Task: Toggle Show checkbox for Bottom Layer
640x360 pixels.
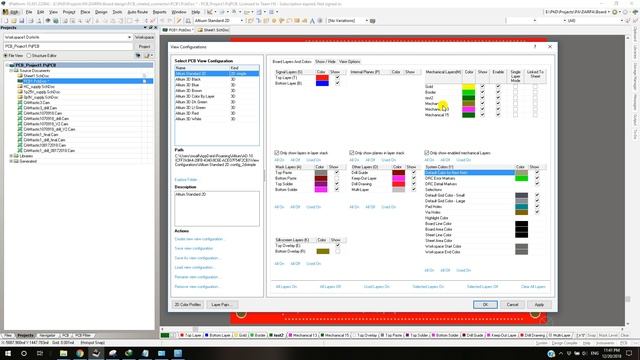Action: [337, 83]
